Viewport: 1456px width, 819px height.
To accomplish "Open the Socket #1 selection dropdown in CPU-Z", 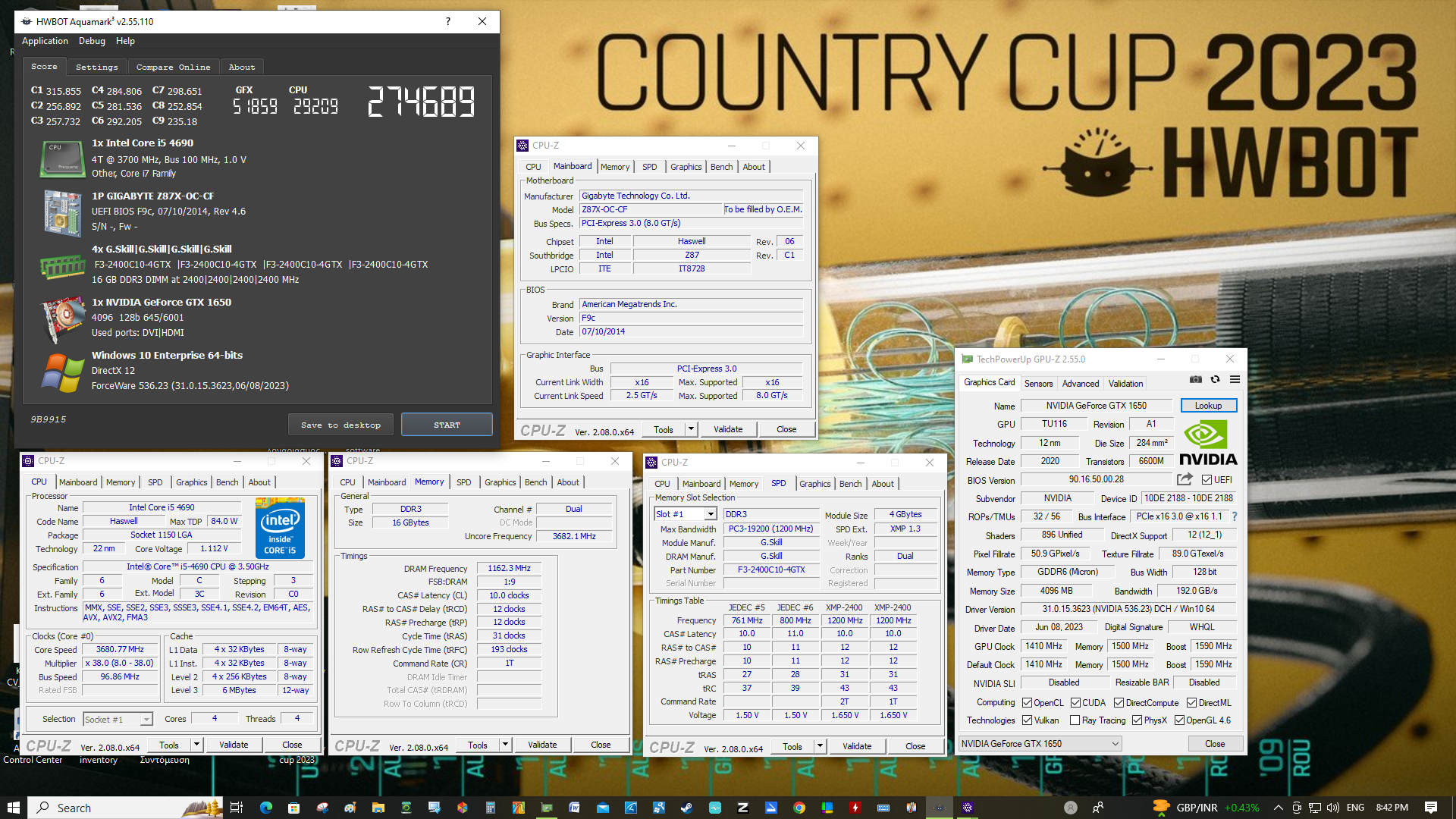I will [x=146, y=719].
